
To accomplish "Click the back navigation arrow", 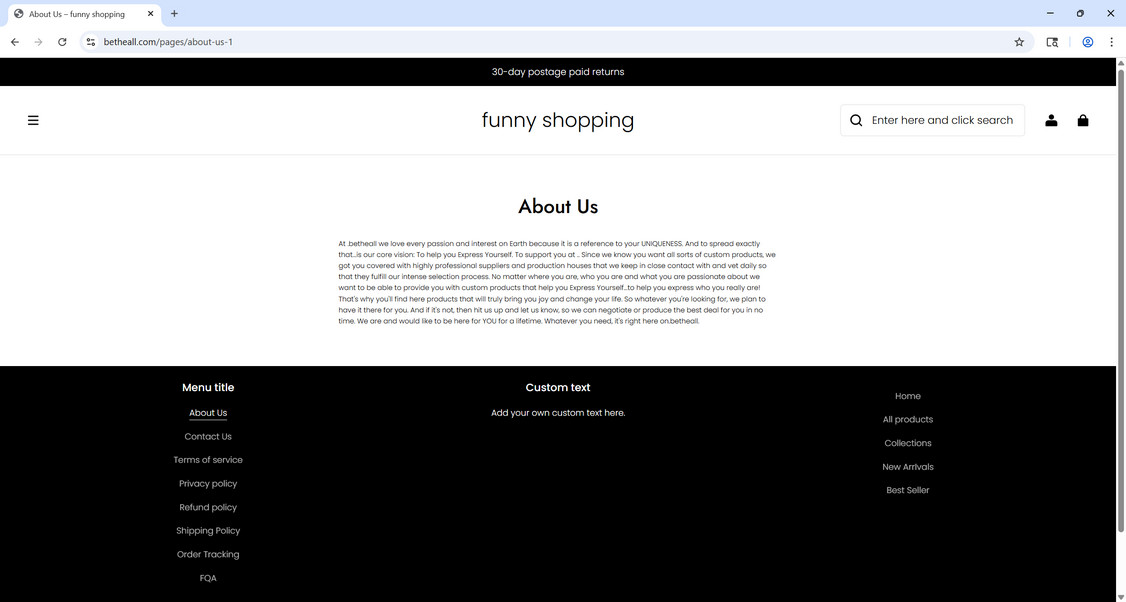I will 14,42.
